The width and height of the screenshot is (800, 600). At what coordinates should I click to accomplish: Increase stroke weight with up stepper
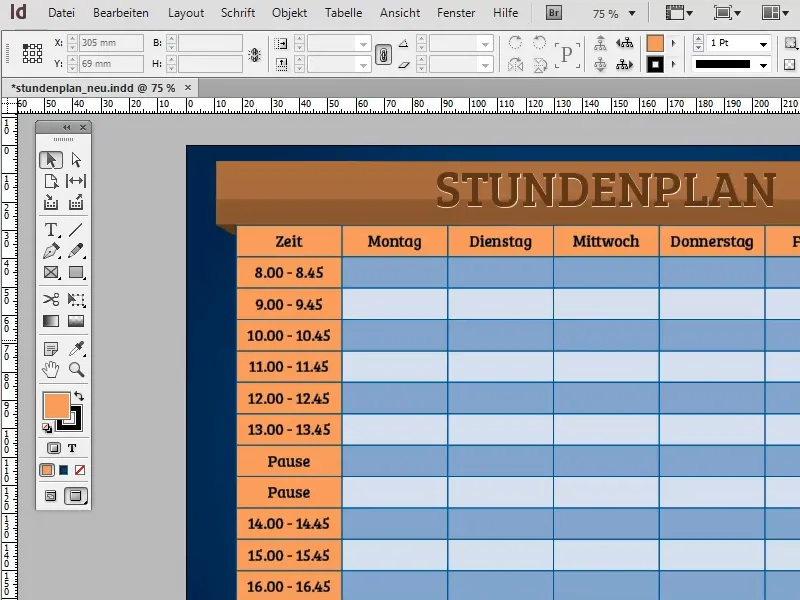point(698,39)
